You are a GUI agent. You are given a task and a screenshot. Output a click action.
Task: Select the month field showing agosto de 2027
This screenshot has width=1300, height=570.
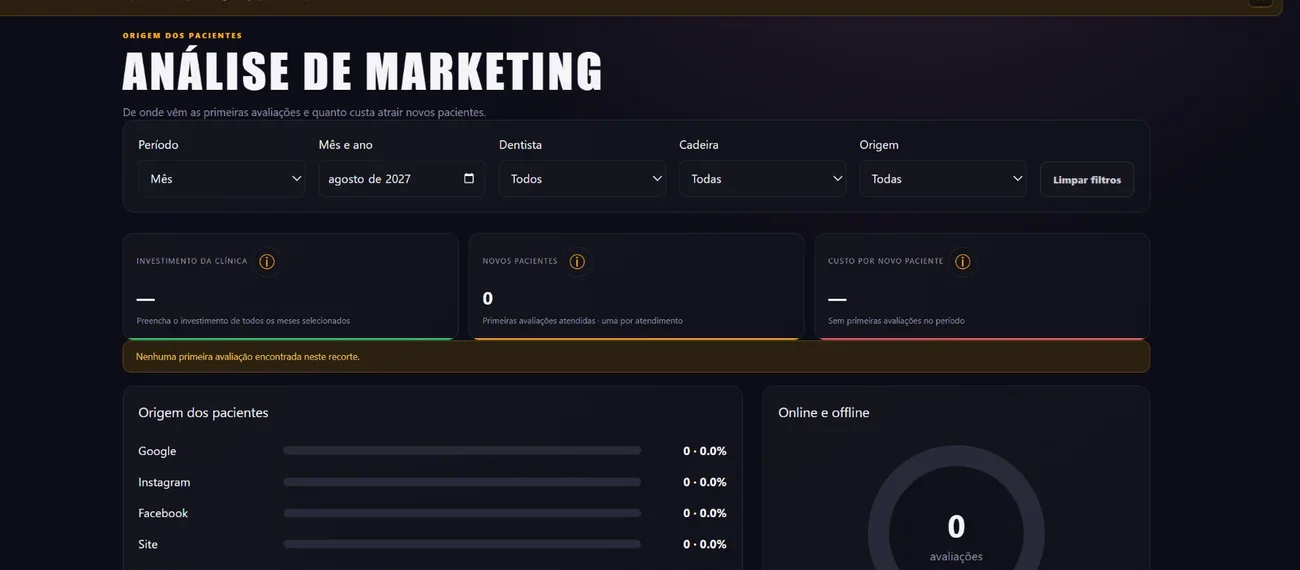(402, 179)
